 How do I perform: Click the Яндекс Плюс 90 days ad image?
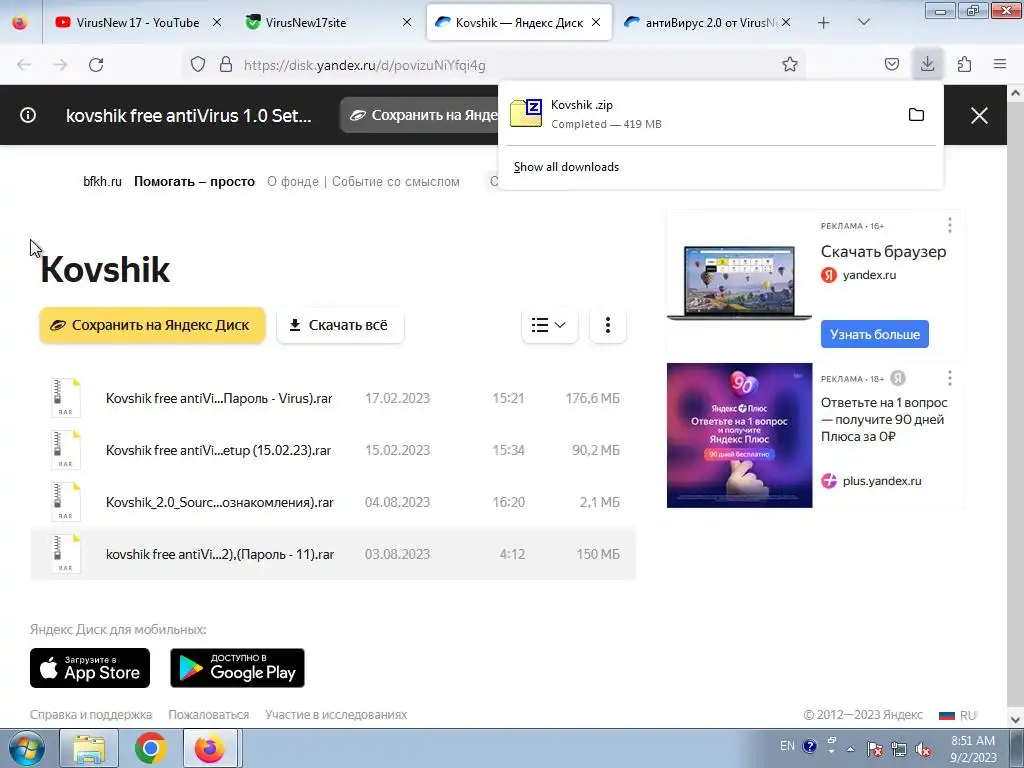pos(739,435)
